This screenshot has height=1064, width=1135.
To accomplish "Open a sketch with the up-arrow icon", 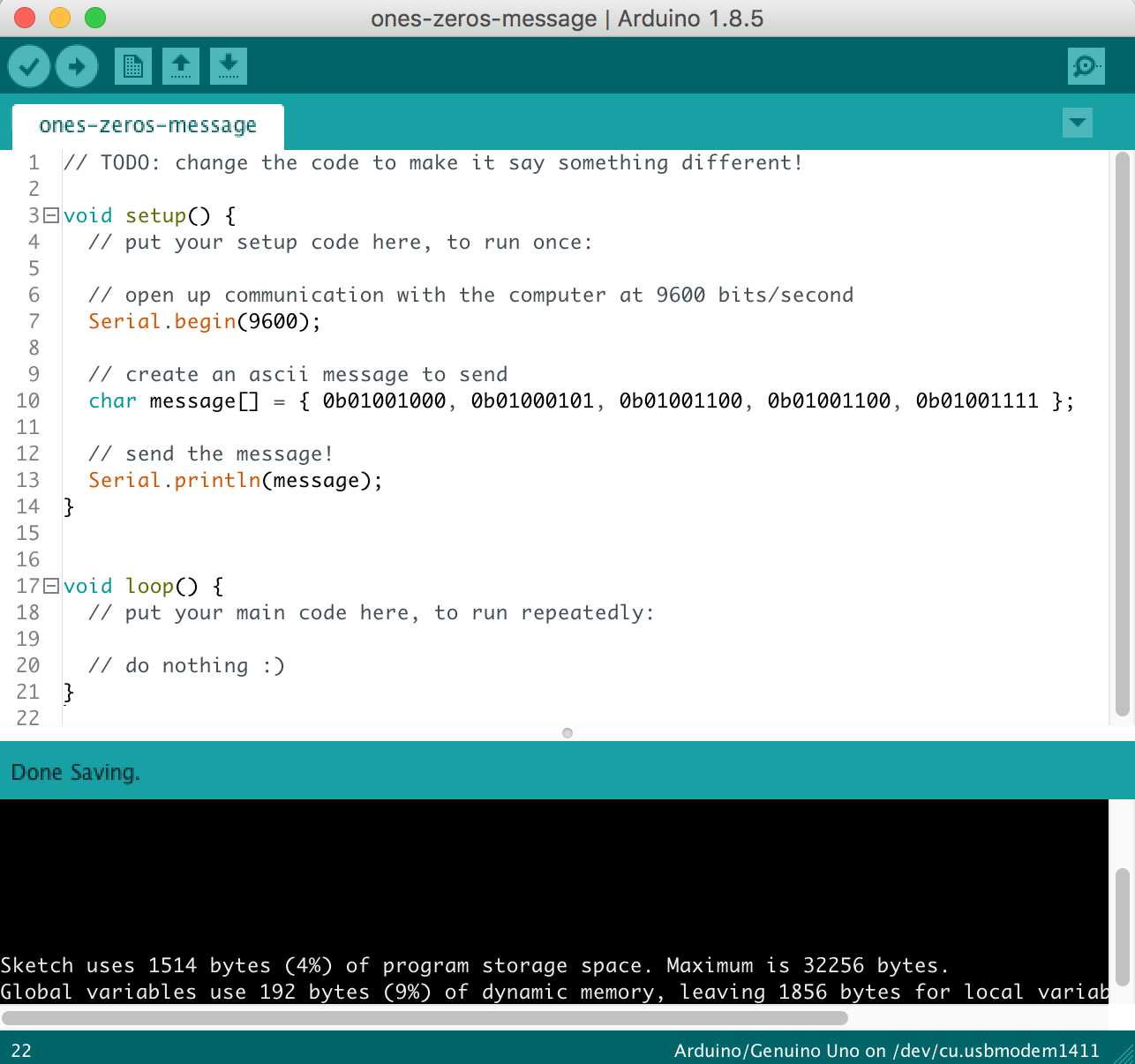I will pyautogui.click(x=181, y=66).
